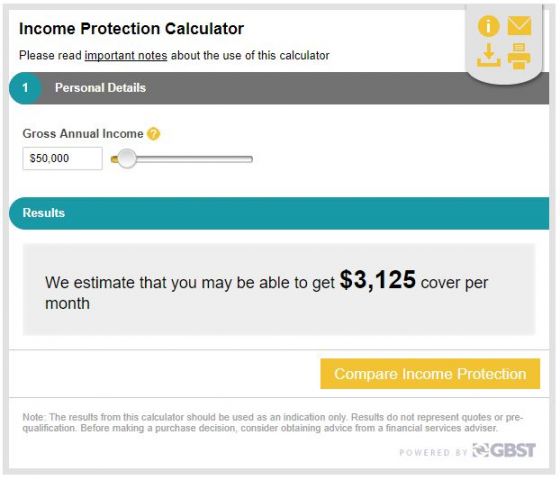
Task: Click the Gross Annual Income slider handle
Action: click(126, 159)
